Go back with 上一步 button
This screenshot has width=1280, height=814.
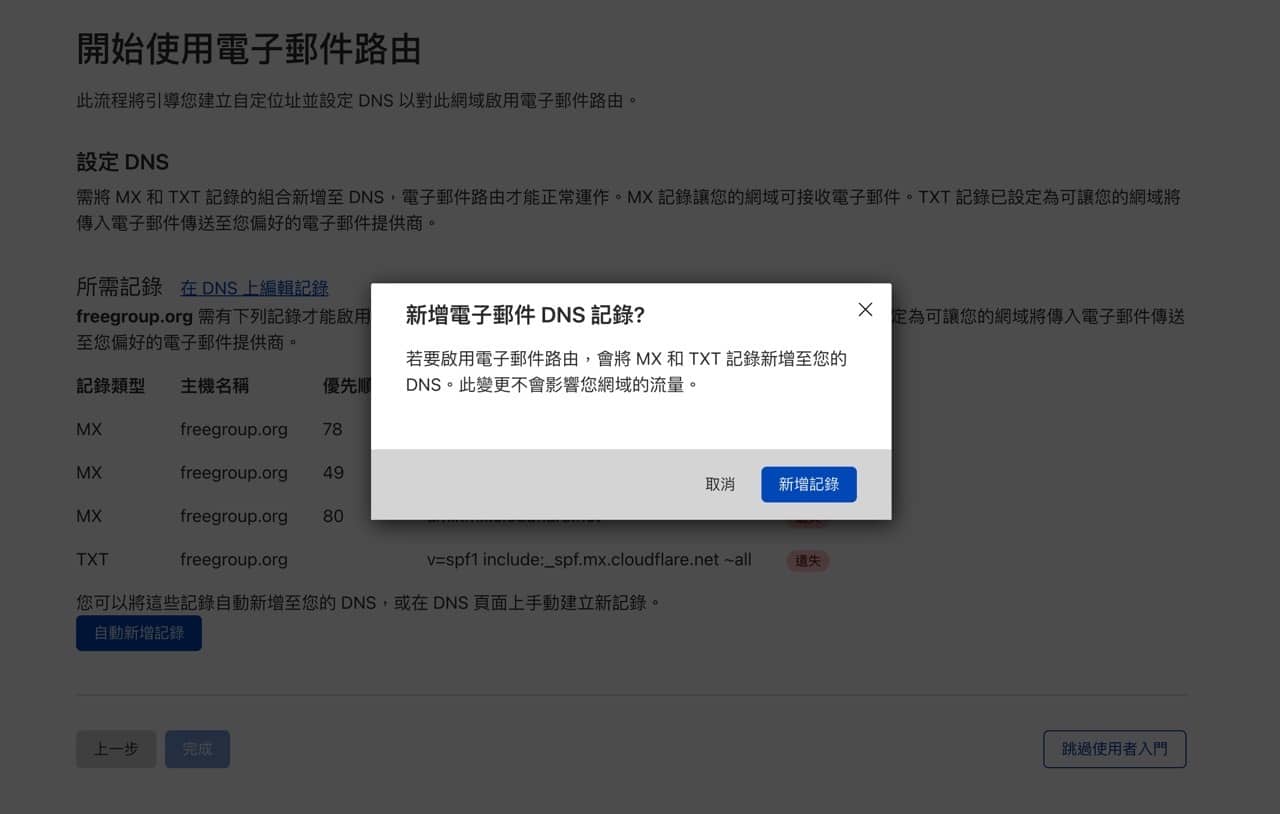coord(116,749)
